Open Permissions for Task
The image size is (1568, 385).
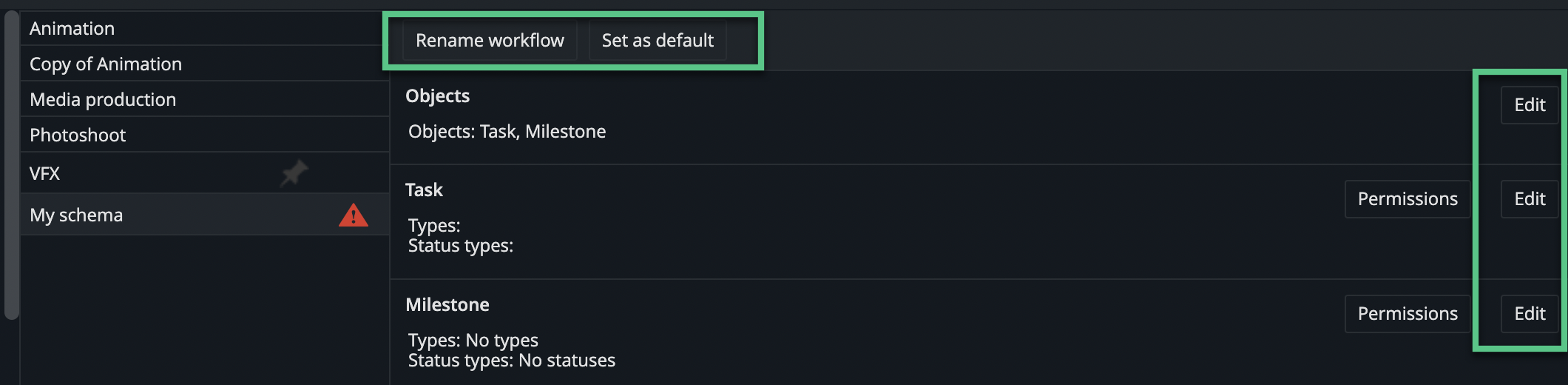point(1407,199)
